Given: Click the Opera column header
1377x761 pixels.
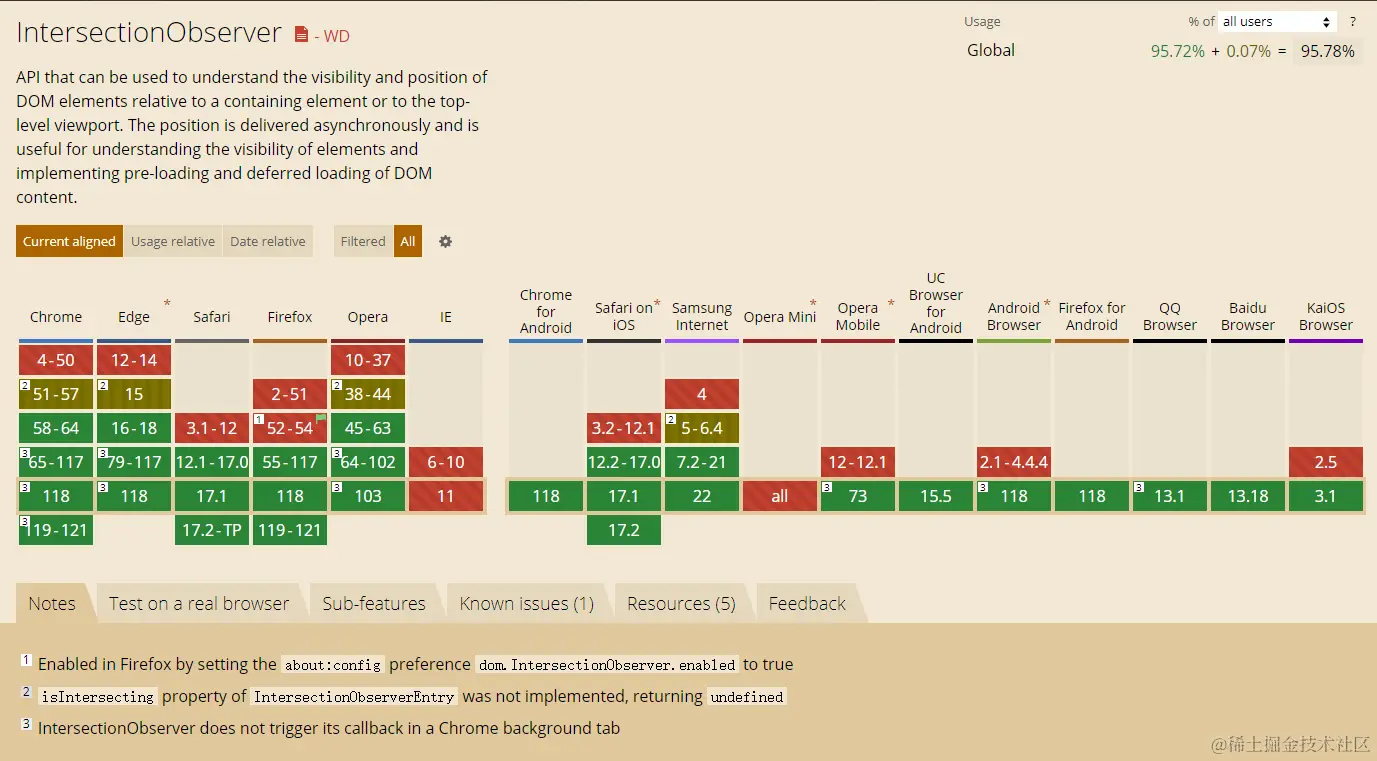Looking at the screenshot, I should pyautogui.click(x=368, y=316).
